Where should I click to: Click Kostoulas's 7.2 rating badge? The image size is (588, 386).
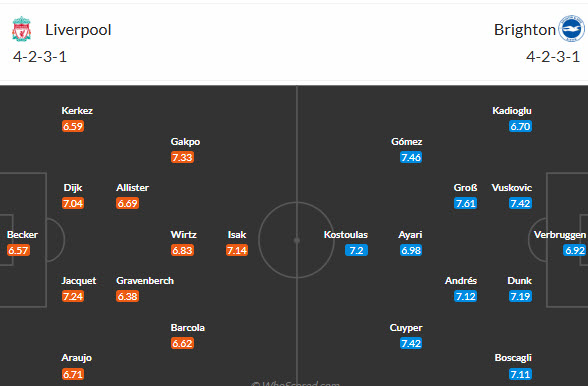click(356, 250)
